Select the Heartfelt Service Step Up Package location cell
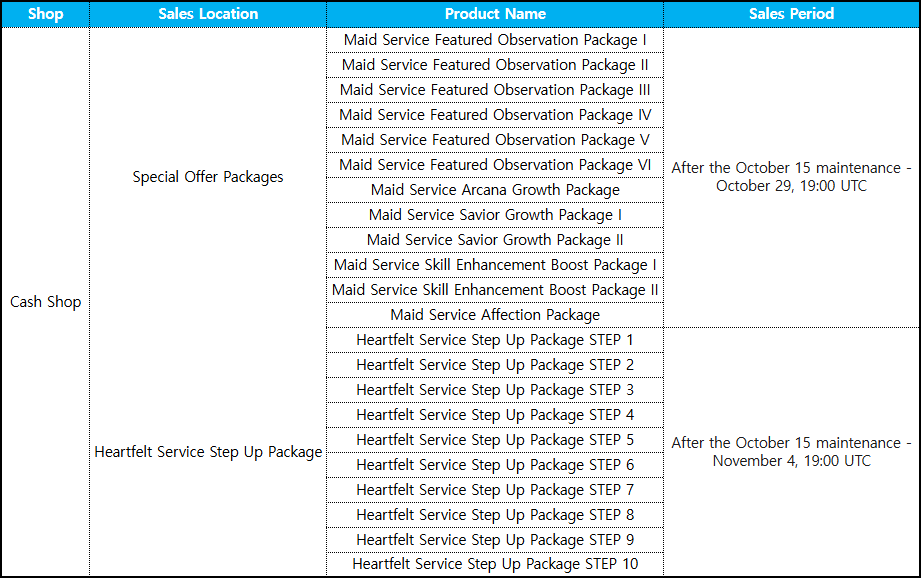Viewport: 921px width, 578px height. pyautogui.click(x=208, y=452)
